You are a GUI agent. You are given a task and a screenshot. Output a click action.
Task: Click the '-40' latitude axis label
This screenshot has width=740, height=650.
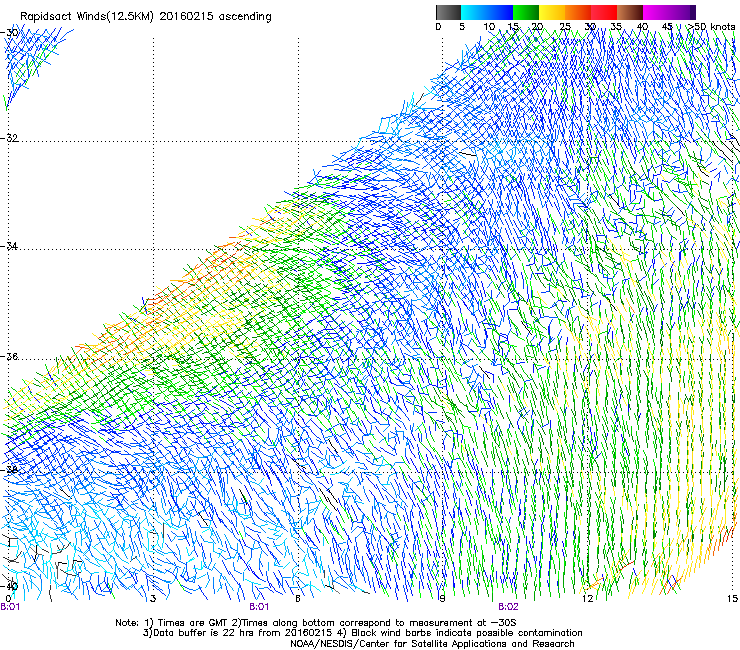[9, 586]
